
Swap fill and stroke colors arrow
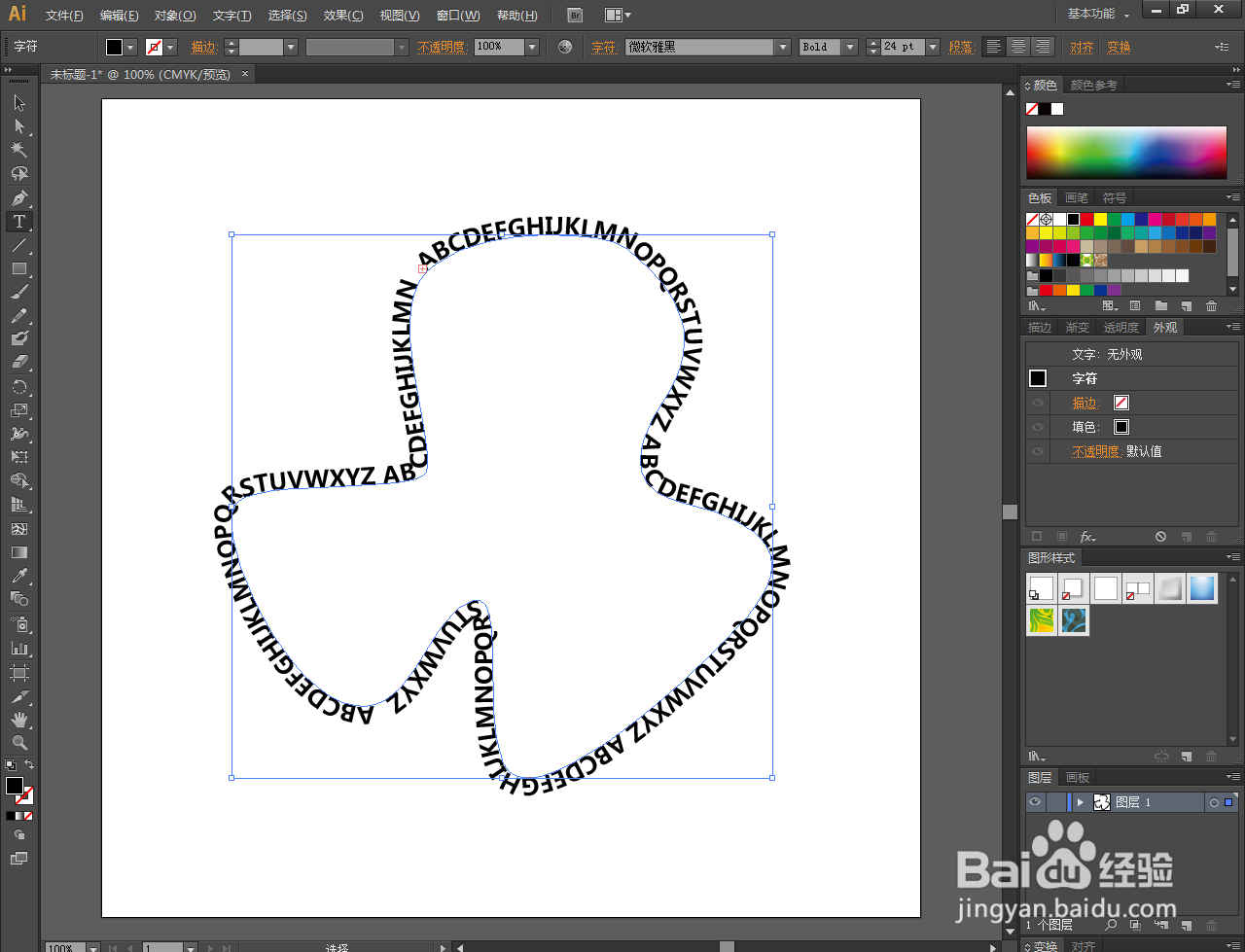coord(29,766)
